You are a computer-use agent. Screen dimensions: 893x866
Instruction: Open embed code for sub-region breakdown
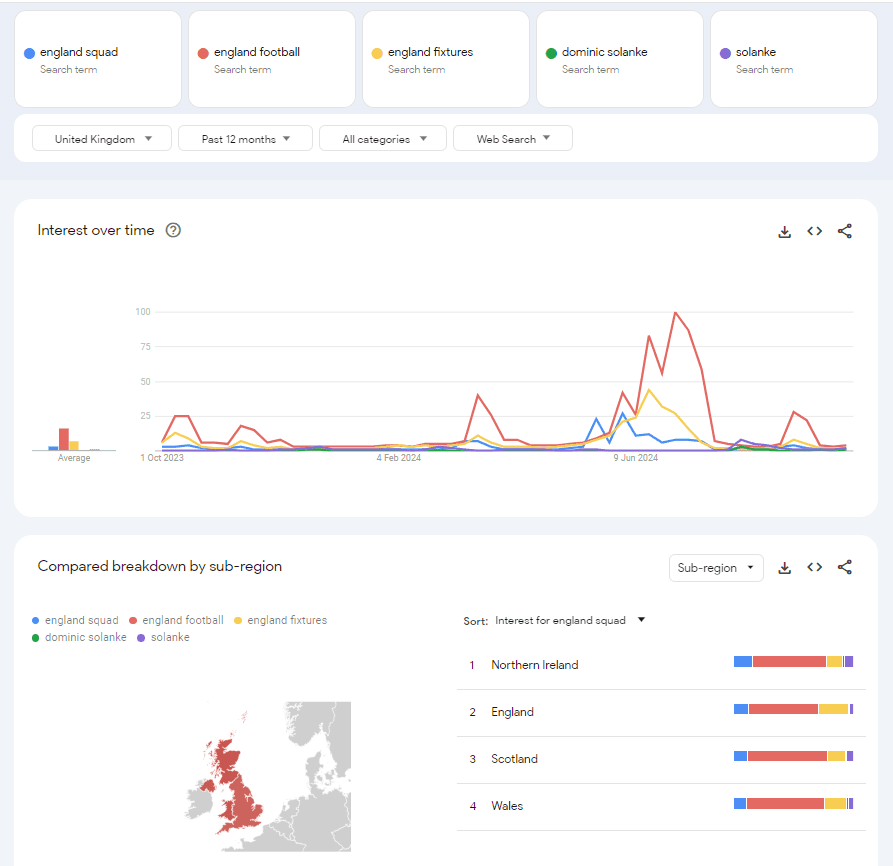click(x=814, y=566)
